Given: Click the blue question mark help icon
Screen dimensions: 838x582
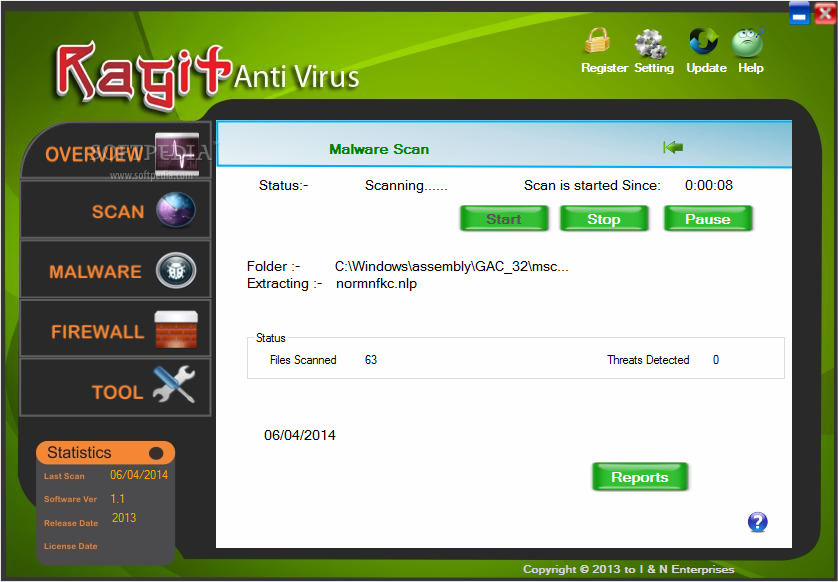Looking at the screenshot, I should [757, 522].
